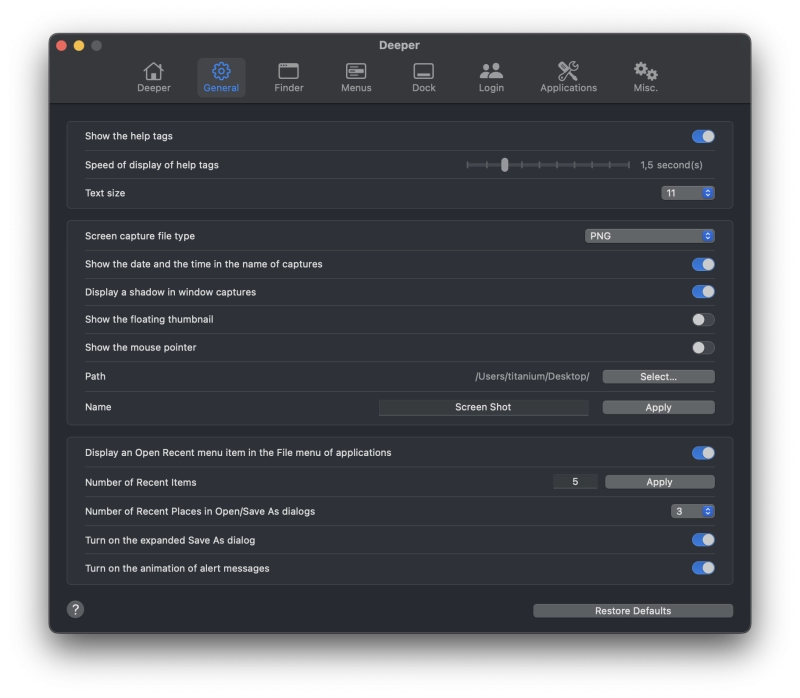Enable Show the floating thumbnail
Screen dimensions: 800x698
click(x=703, y=319)
